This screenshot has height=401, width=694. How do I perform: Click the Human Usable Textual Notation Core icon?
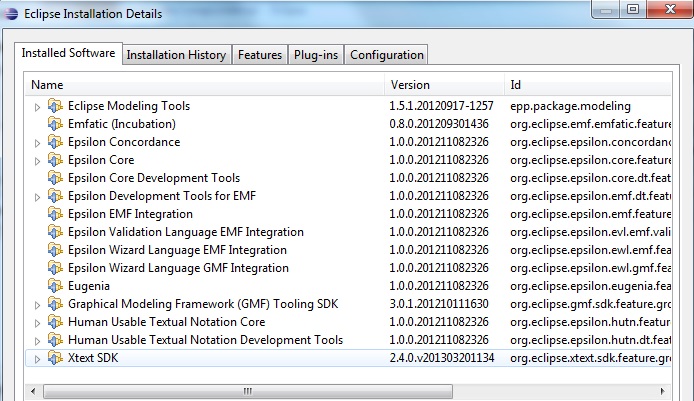pyautogui.click(x=55, y=322)
